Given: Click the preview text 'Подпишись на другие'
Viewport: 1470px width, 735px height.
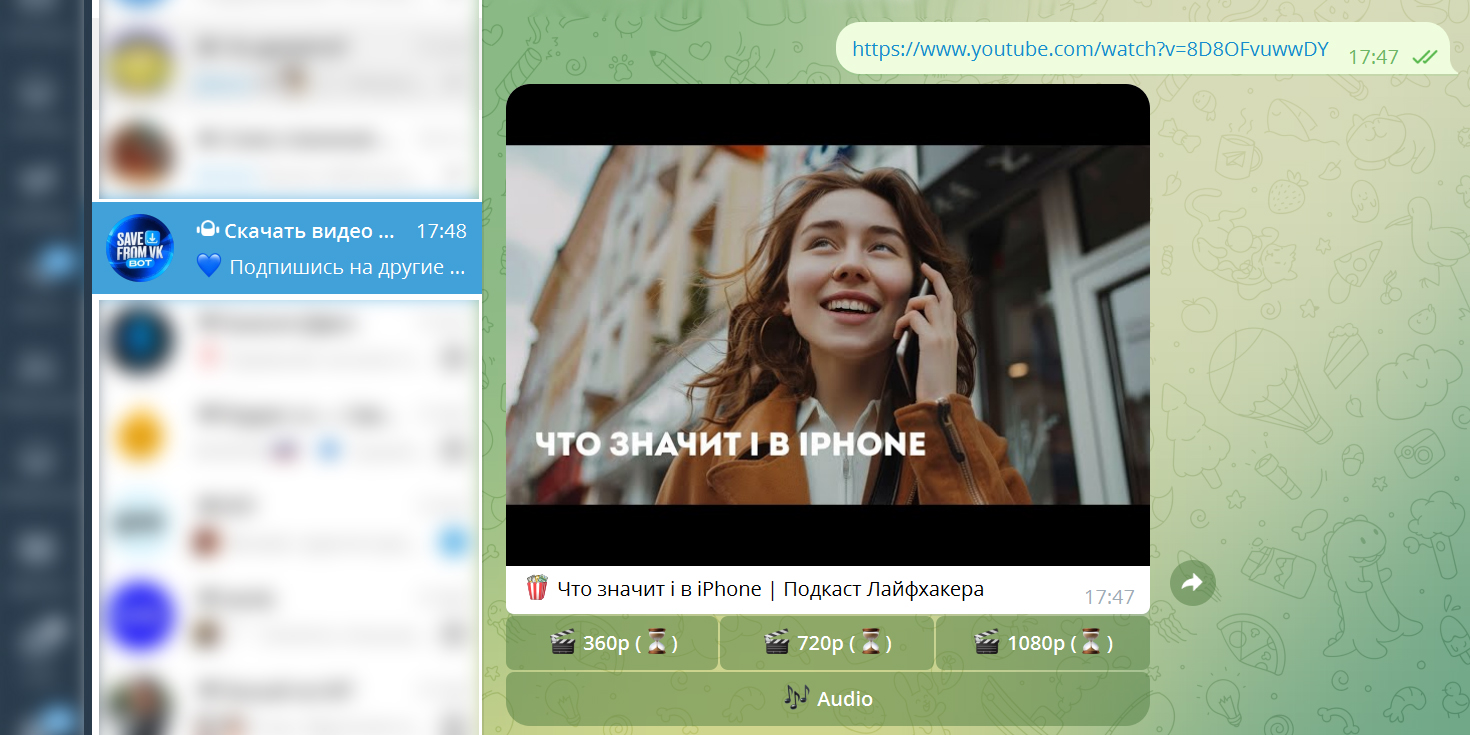Looking at the screenshot, I should coord(347,267).
